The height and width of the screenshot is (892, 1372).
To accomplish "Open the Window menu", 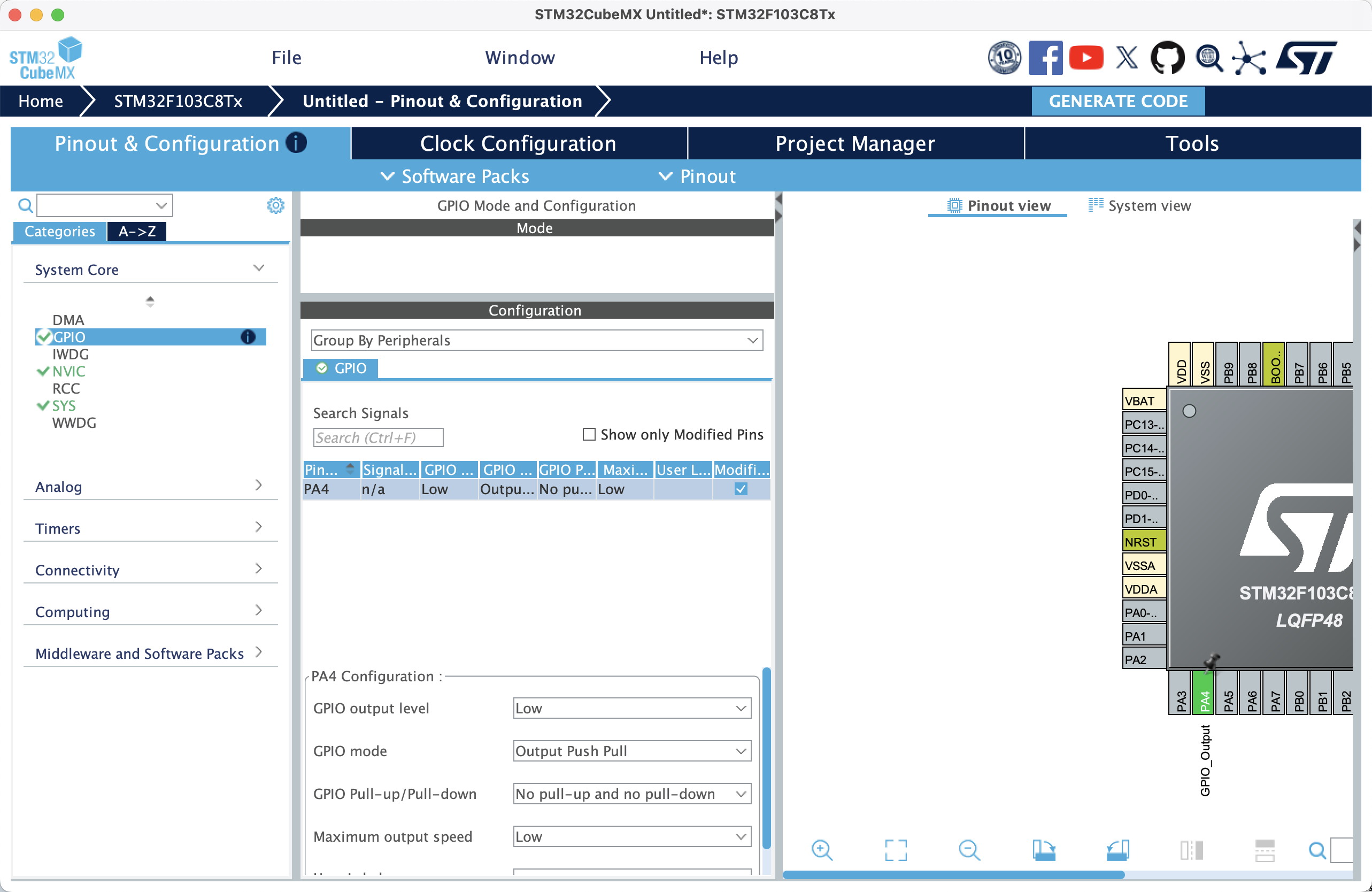I will [519, 58].
